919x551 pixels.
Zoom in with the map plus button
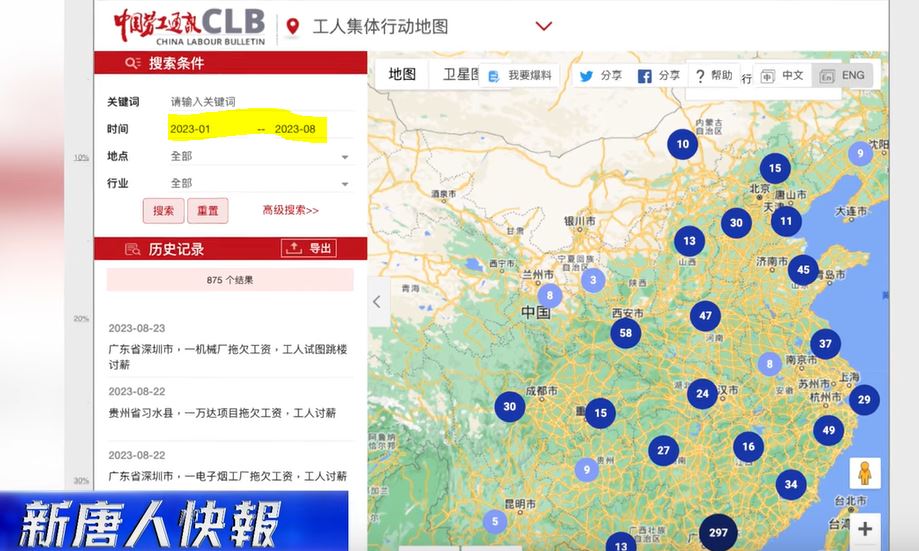864,529
